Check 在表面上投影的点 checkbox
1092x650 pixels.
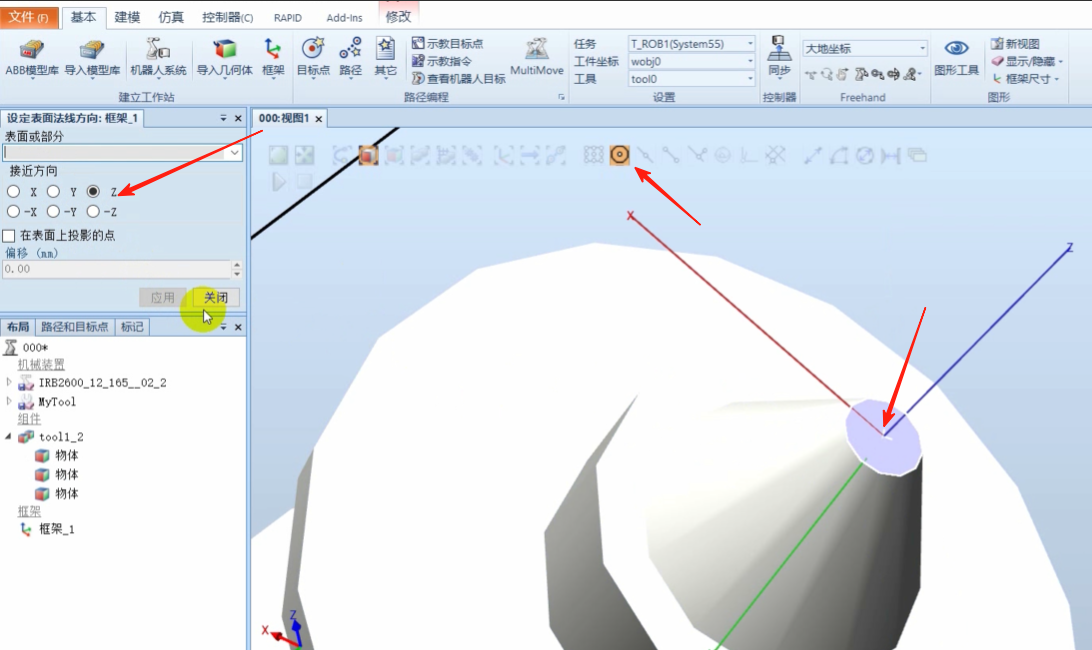[x=9, y=235]
